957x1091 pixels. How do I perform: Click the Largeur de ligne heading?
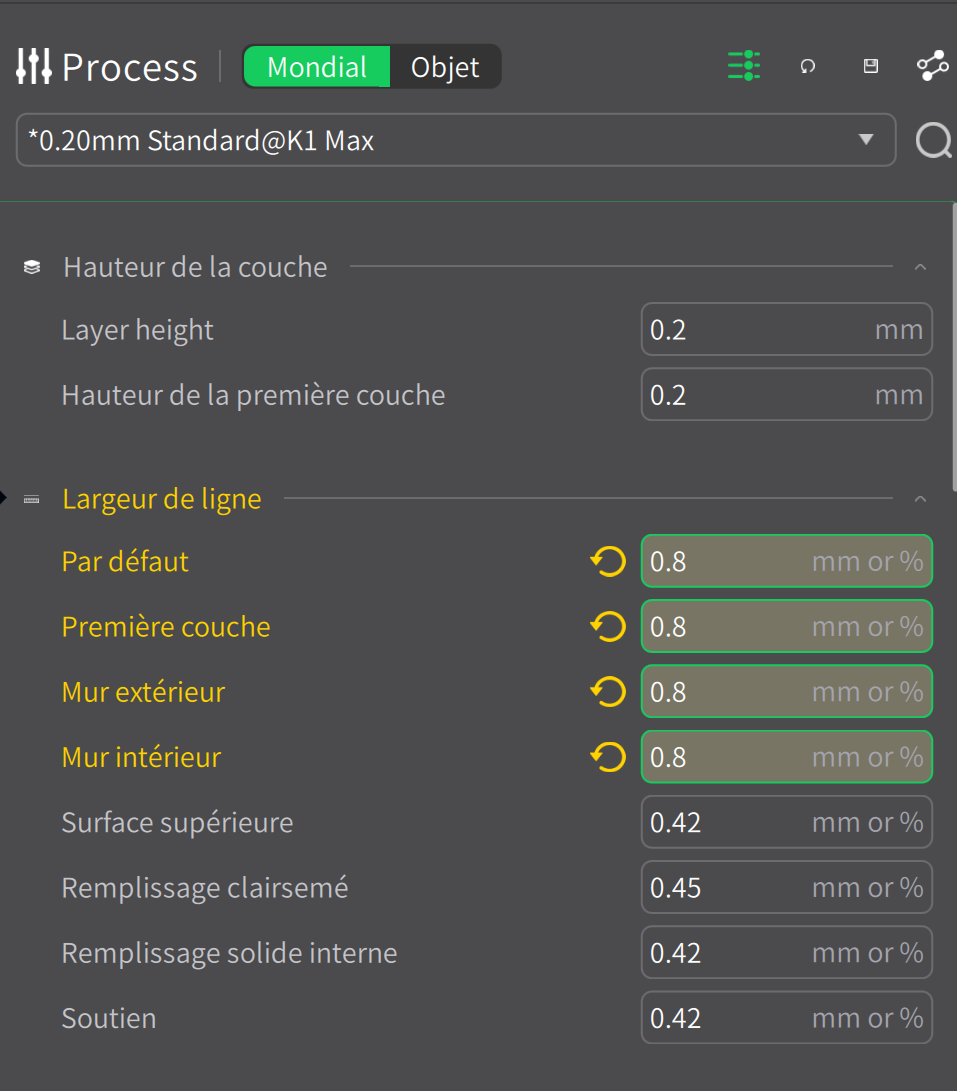click(161, 499)
